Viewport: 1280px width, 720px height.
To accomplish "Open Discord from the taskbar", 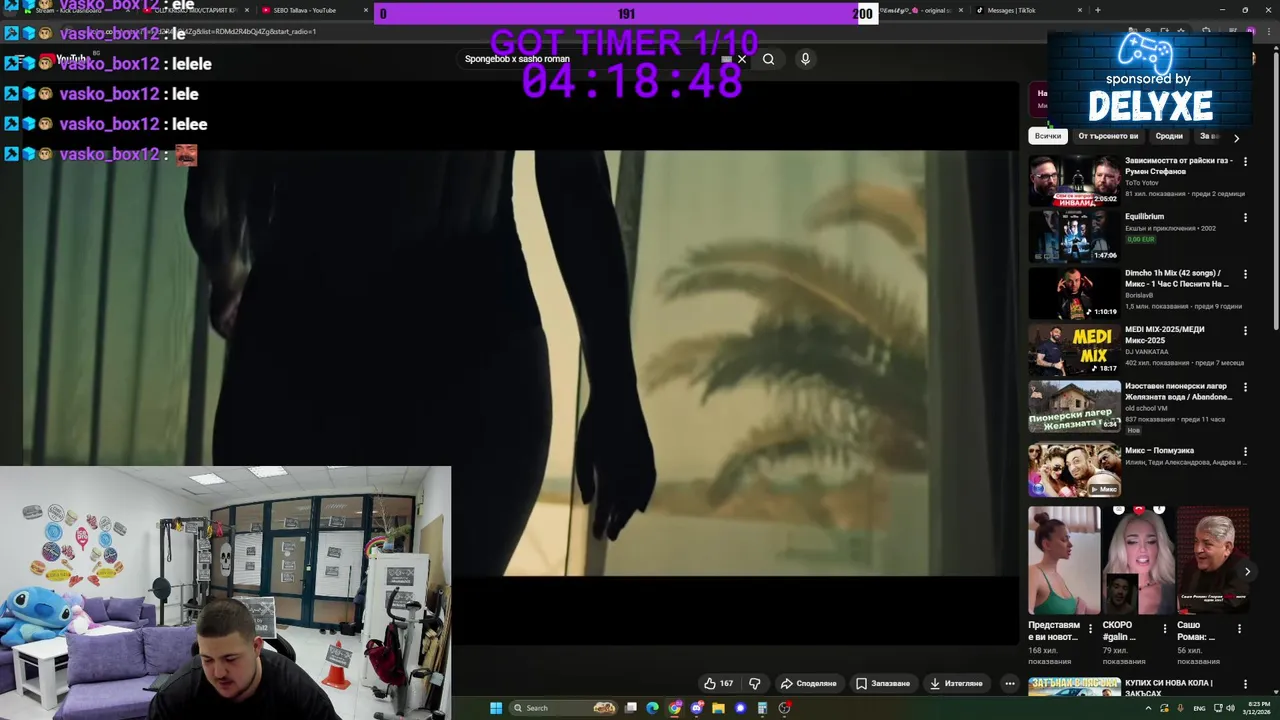I will (x=697, y=708).
